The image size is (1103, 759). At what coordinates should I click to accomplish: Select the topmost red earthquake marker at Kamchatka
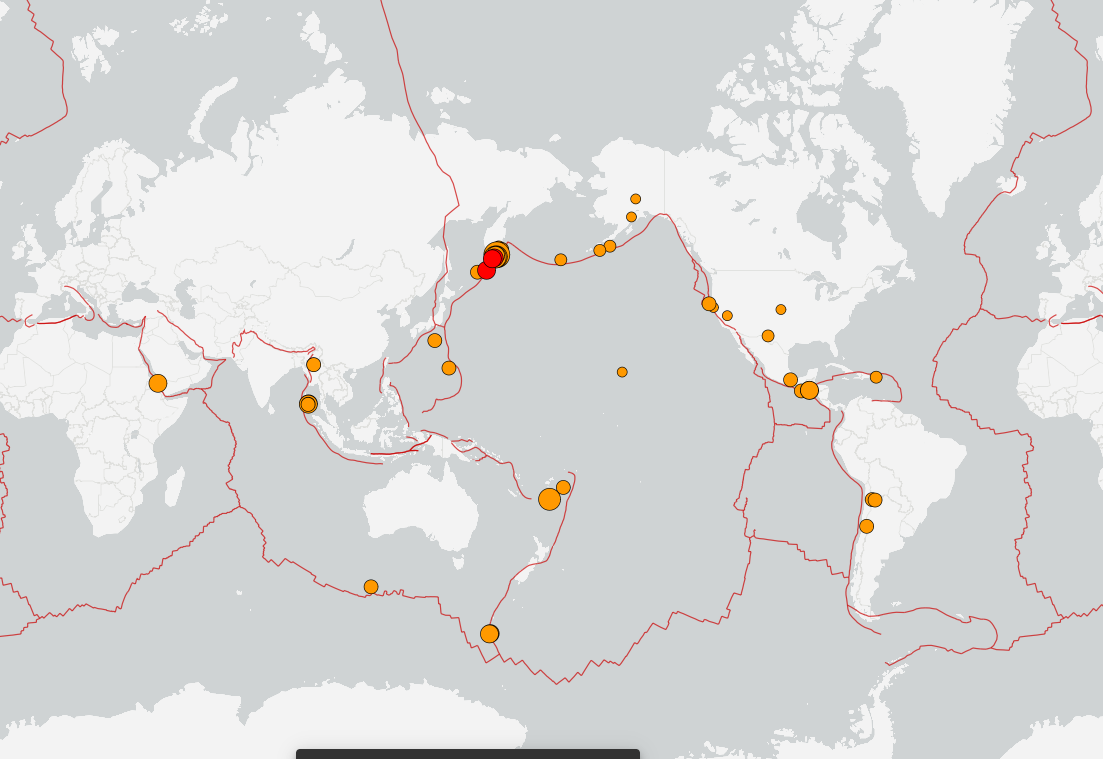click(492, 258)
